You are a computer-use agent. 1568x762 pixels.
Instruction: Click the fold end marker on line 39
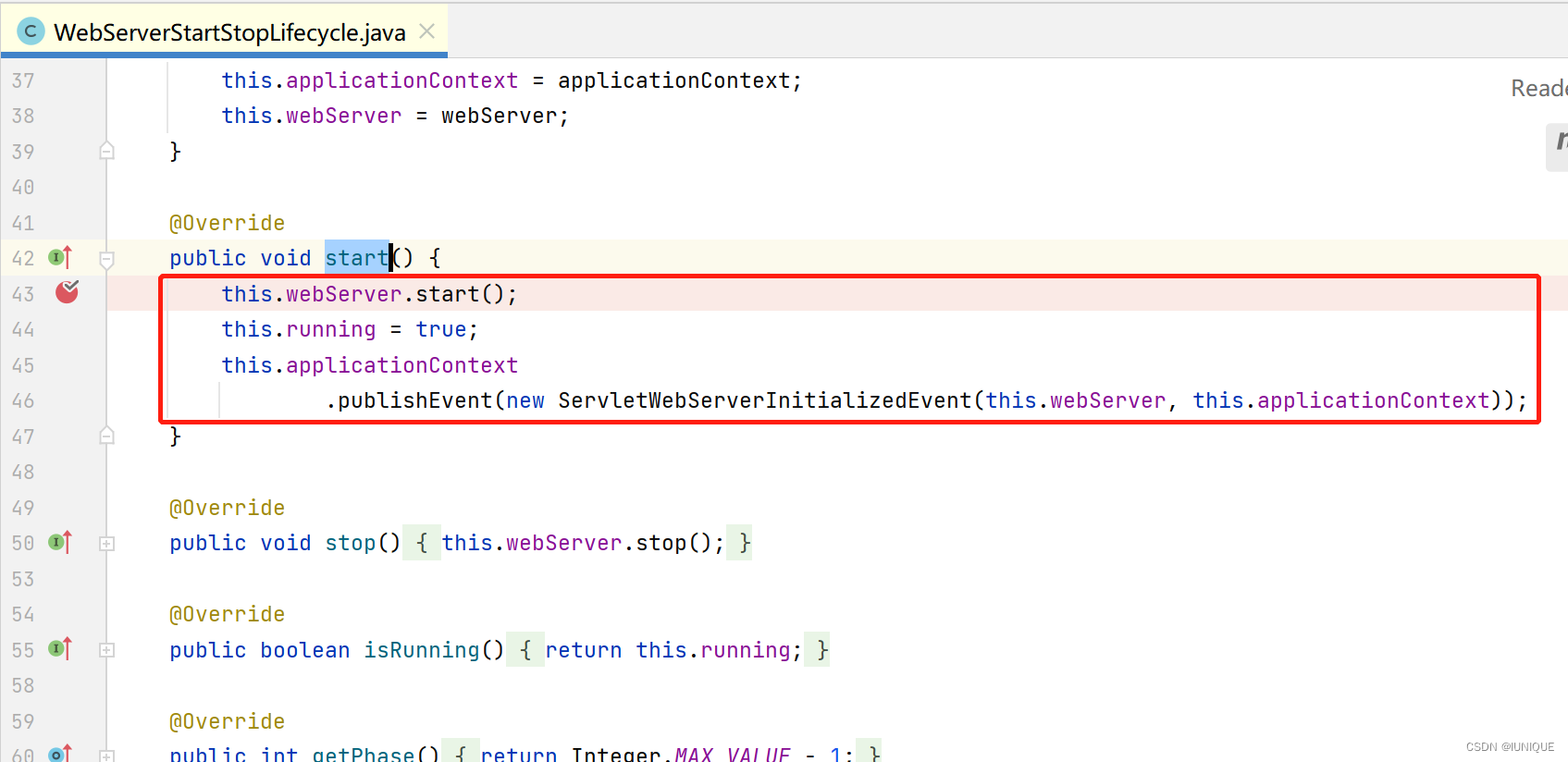click(x=107, y=151)
